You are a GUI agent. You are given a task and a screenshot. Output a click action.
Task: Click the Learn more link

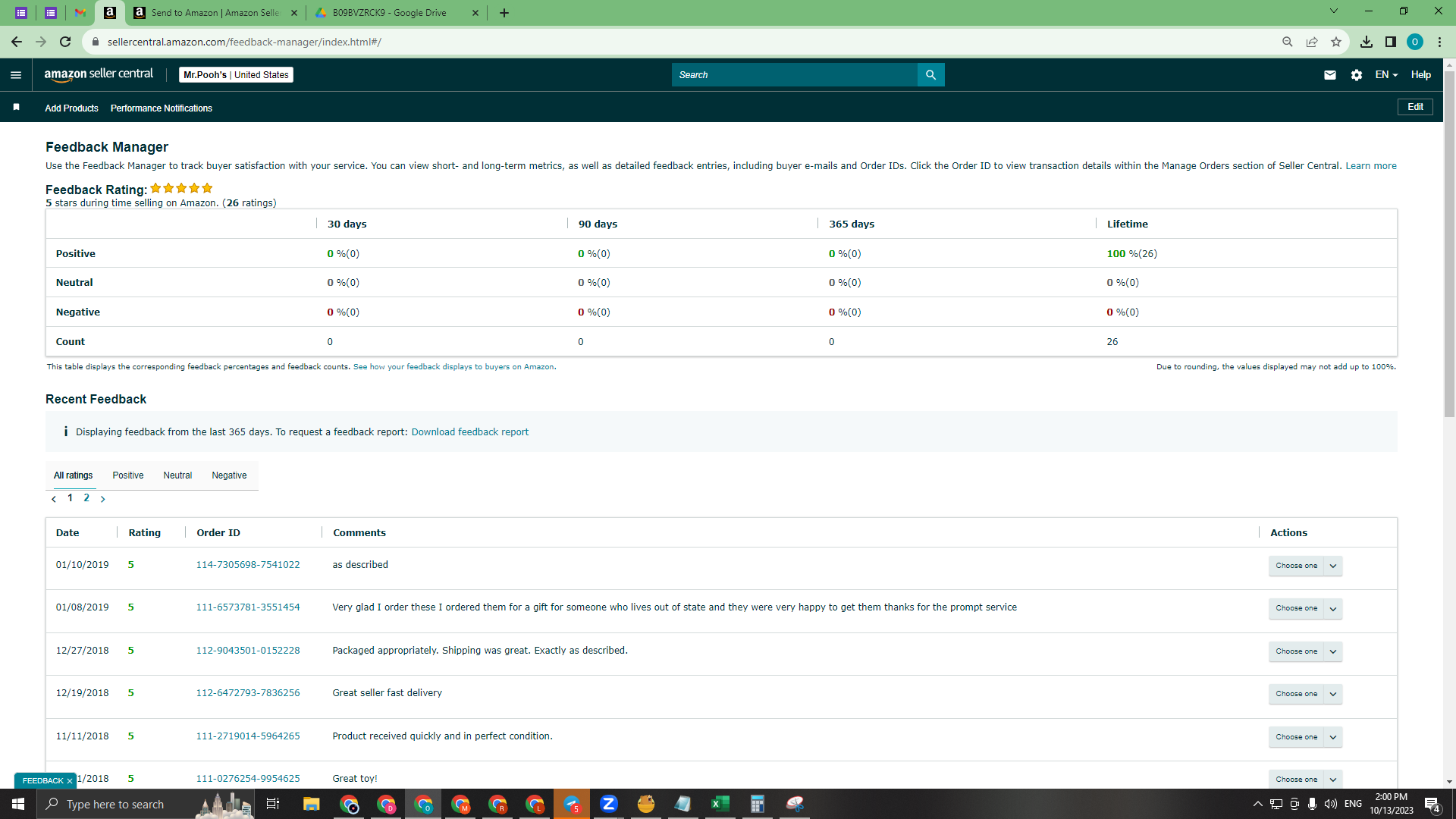click(x=1371, y=166)
